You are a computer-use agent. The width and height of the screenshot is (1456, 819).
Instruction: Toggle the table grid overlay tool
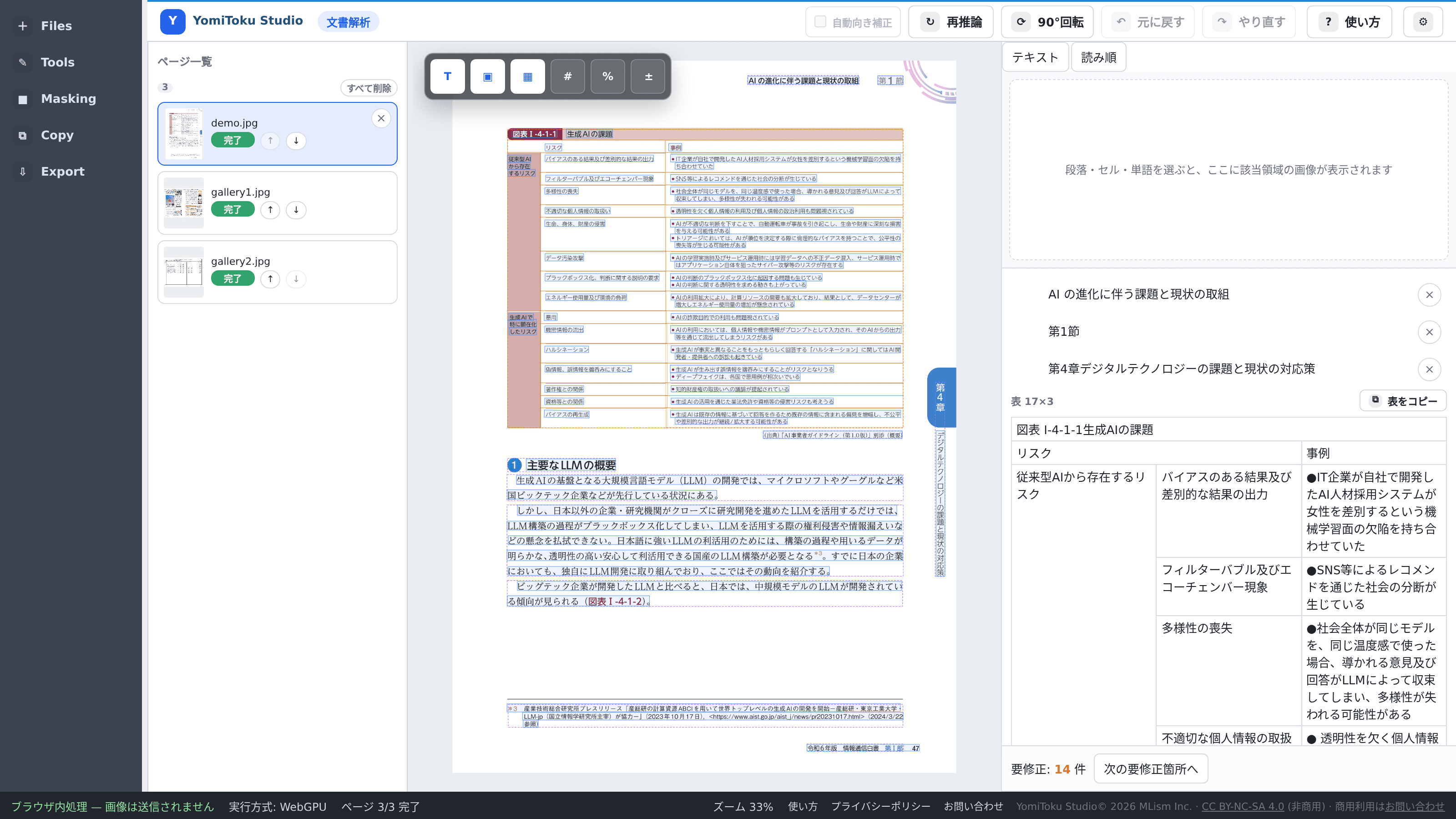527,76
